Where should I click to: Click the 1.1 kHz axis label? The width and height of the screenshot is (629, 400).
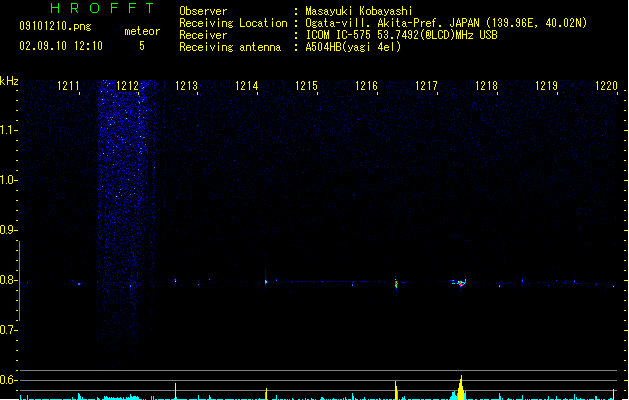[x=8, y=130]
